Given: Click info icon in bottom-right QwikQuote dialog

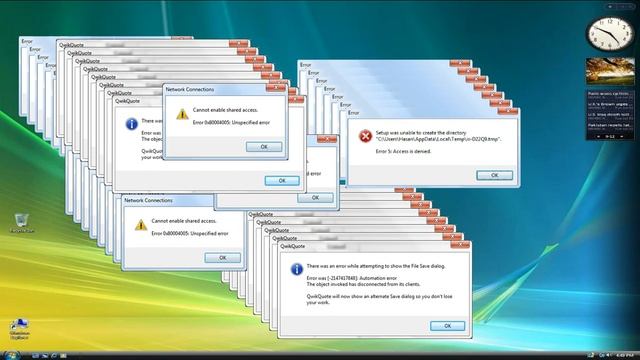Looking at the screenshot, I should coord(296,269).
